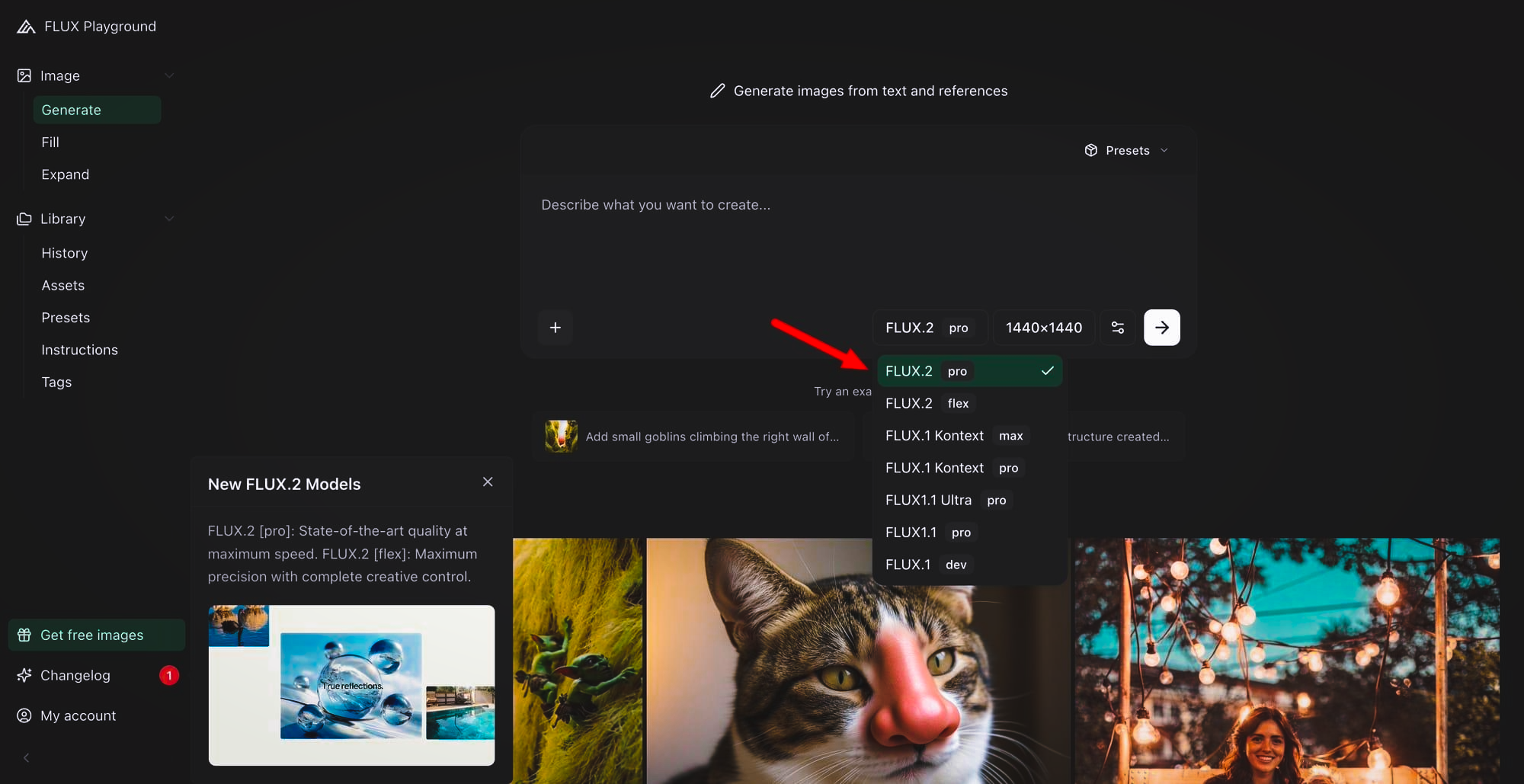Pick FLUX1.1 pro model

969,533
